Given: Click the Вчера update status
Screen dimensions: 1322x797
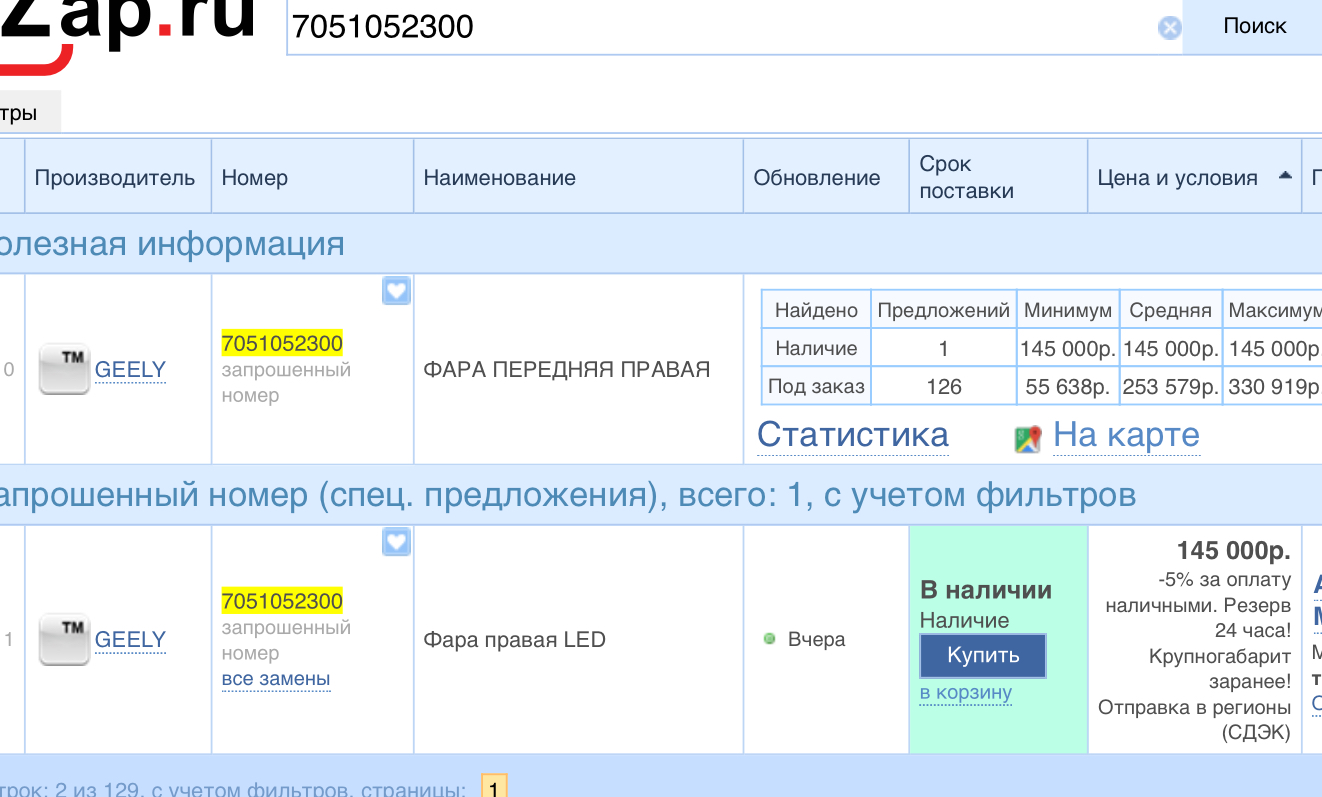Looking at the screenshot, I should click(816, 640).
